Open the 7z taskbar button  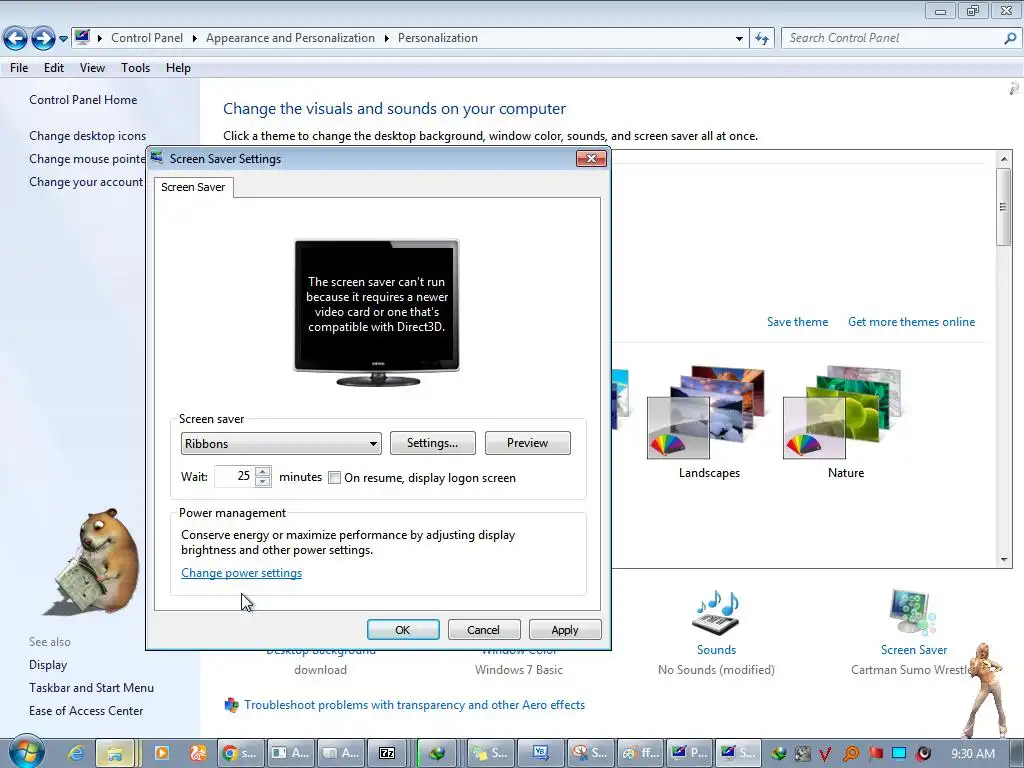[387, 753]
